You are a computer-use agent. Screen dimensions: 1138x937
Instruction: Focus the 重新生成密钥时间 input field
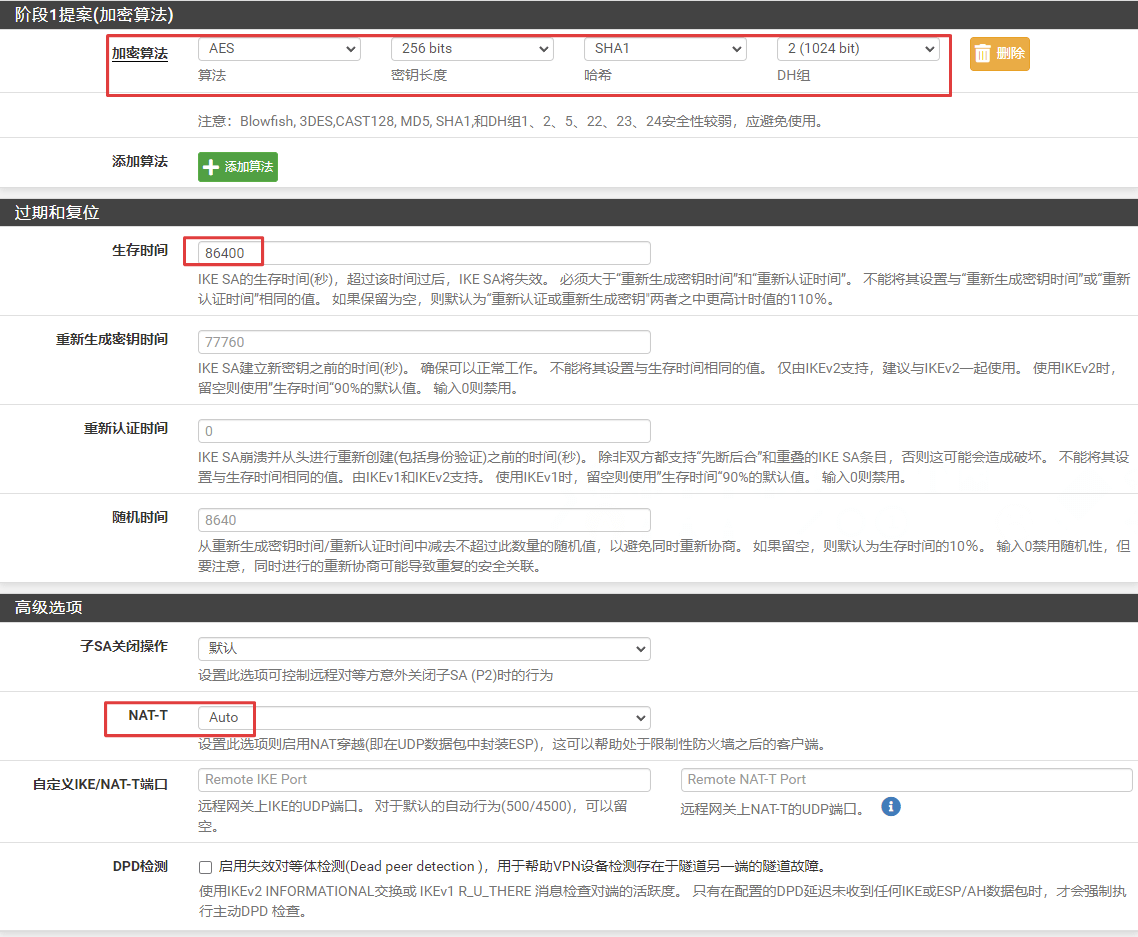click(x=424, y=342)
